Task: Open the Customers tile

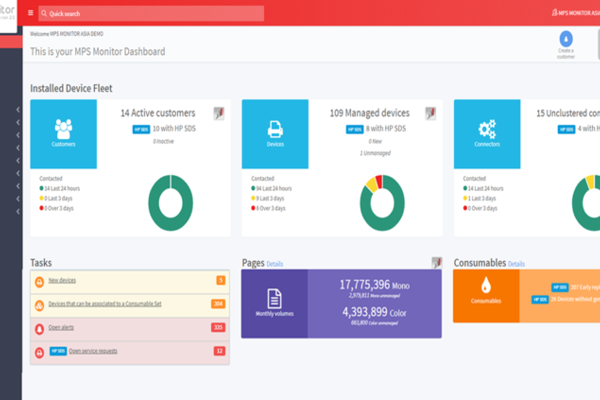Action: tap(63, 133)
